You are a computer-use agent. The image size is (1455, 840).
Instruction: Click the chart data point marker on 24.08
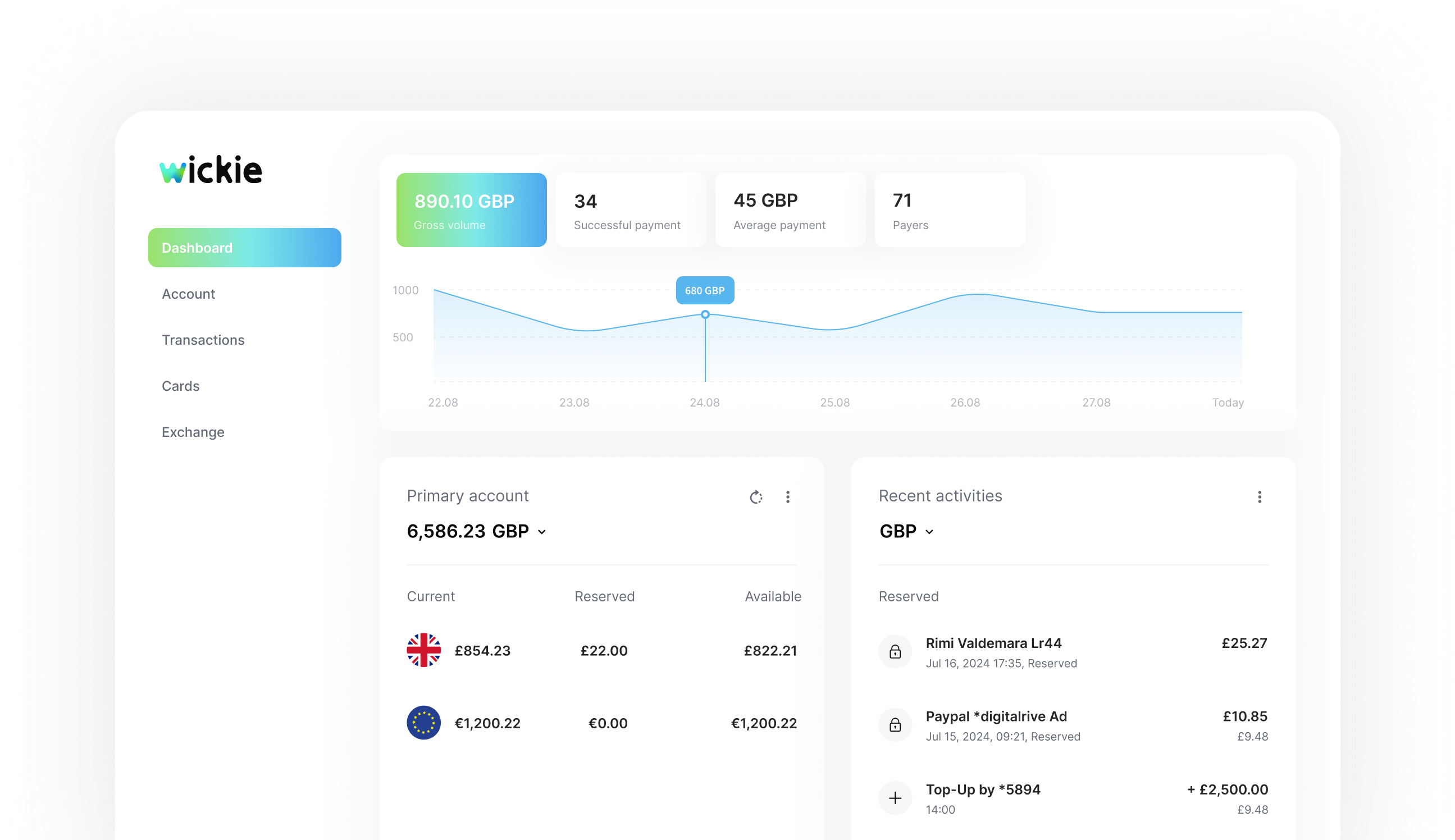click(705, 314)
